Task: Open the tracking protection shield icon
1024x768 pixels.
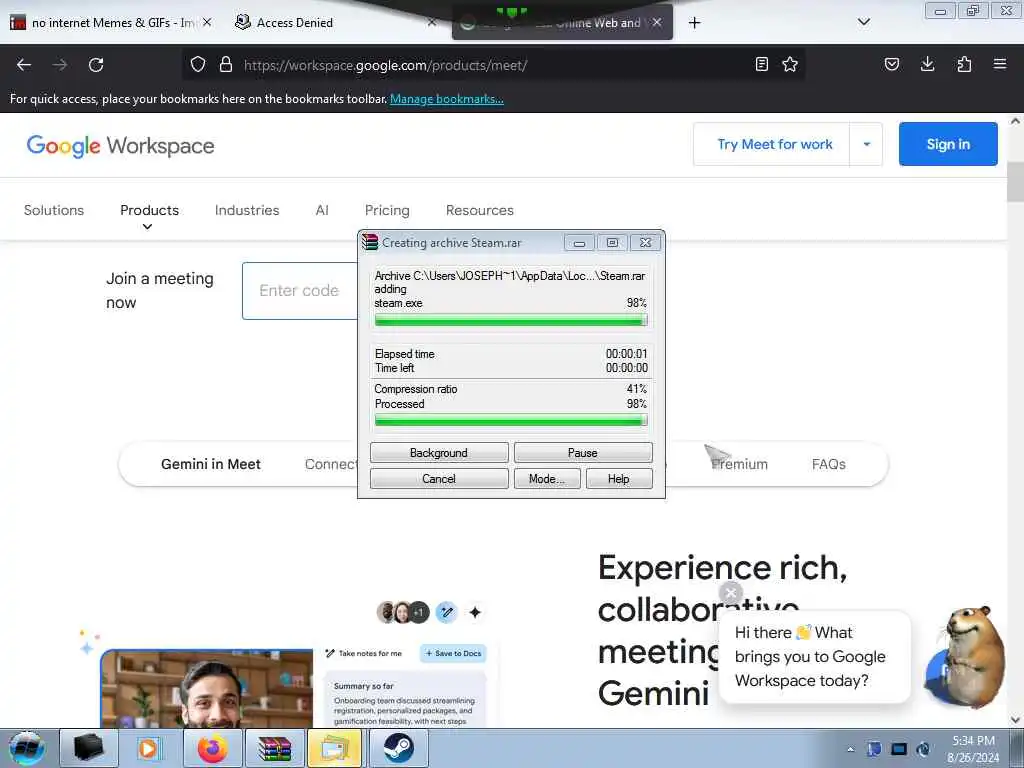Action: click(198, 64)
